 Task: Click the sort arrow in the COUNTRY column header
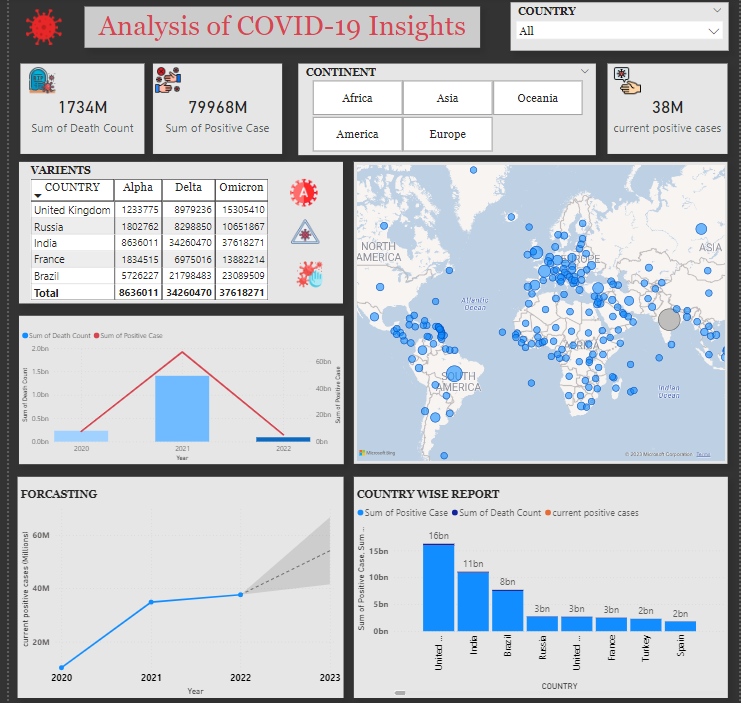[38, 195]
